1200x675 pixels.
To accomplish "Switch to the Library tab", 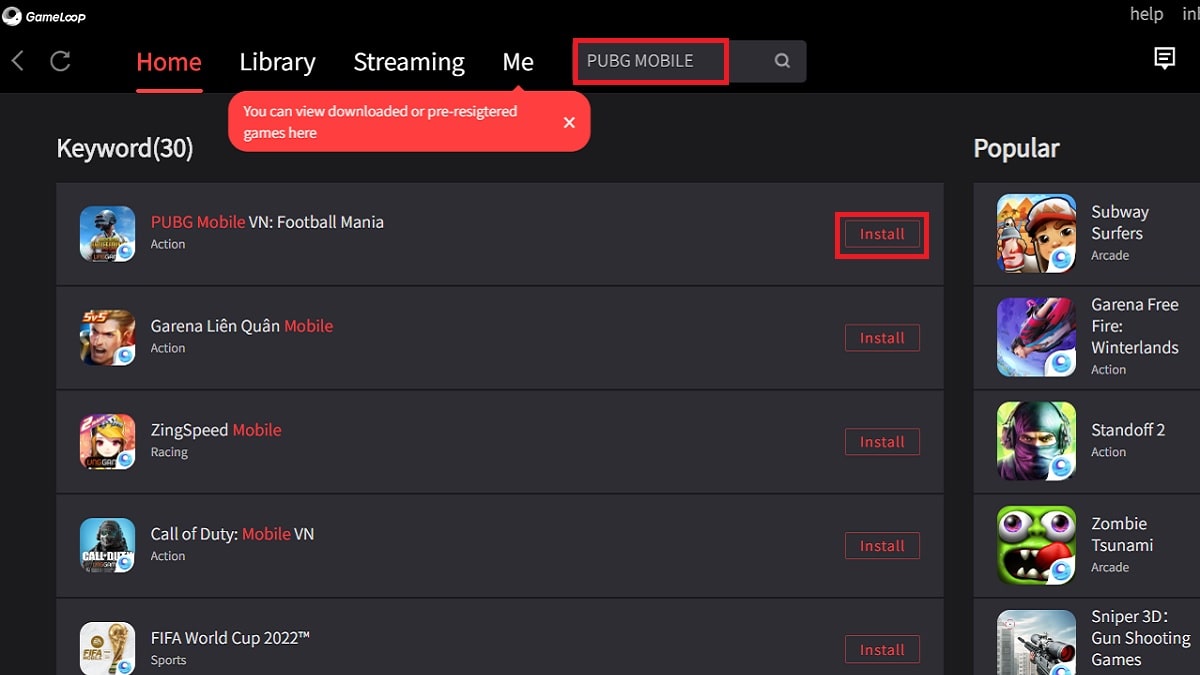I will (278, 62).
